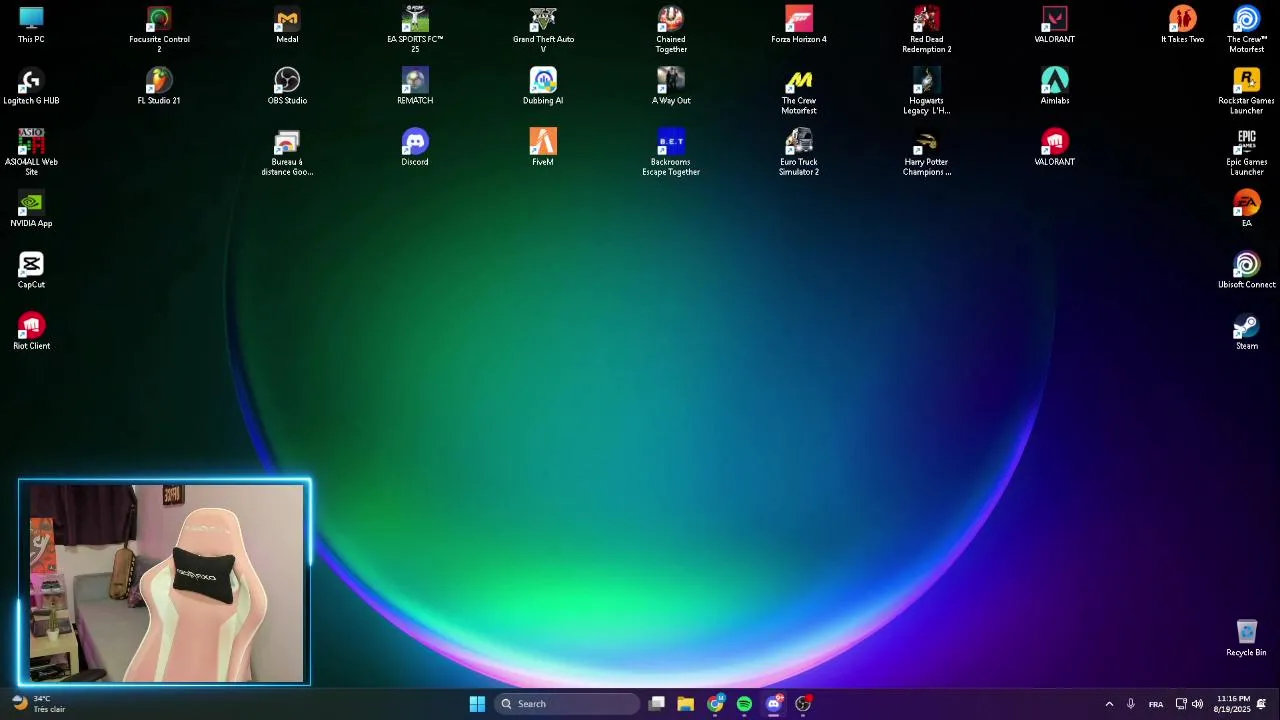This screenshot has height=720, width=1280.
Task: Select the OBS Studio icon
Action: 287,86
